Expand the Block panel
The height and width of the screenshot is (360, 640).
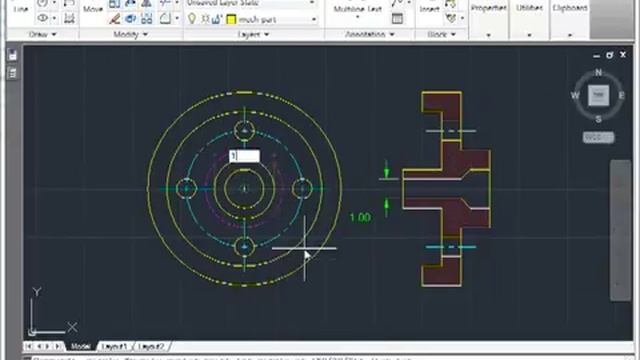441,34
